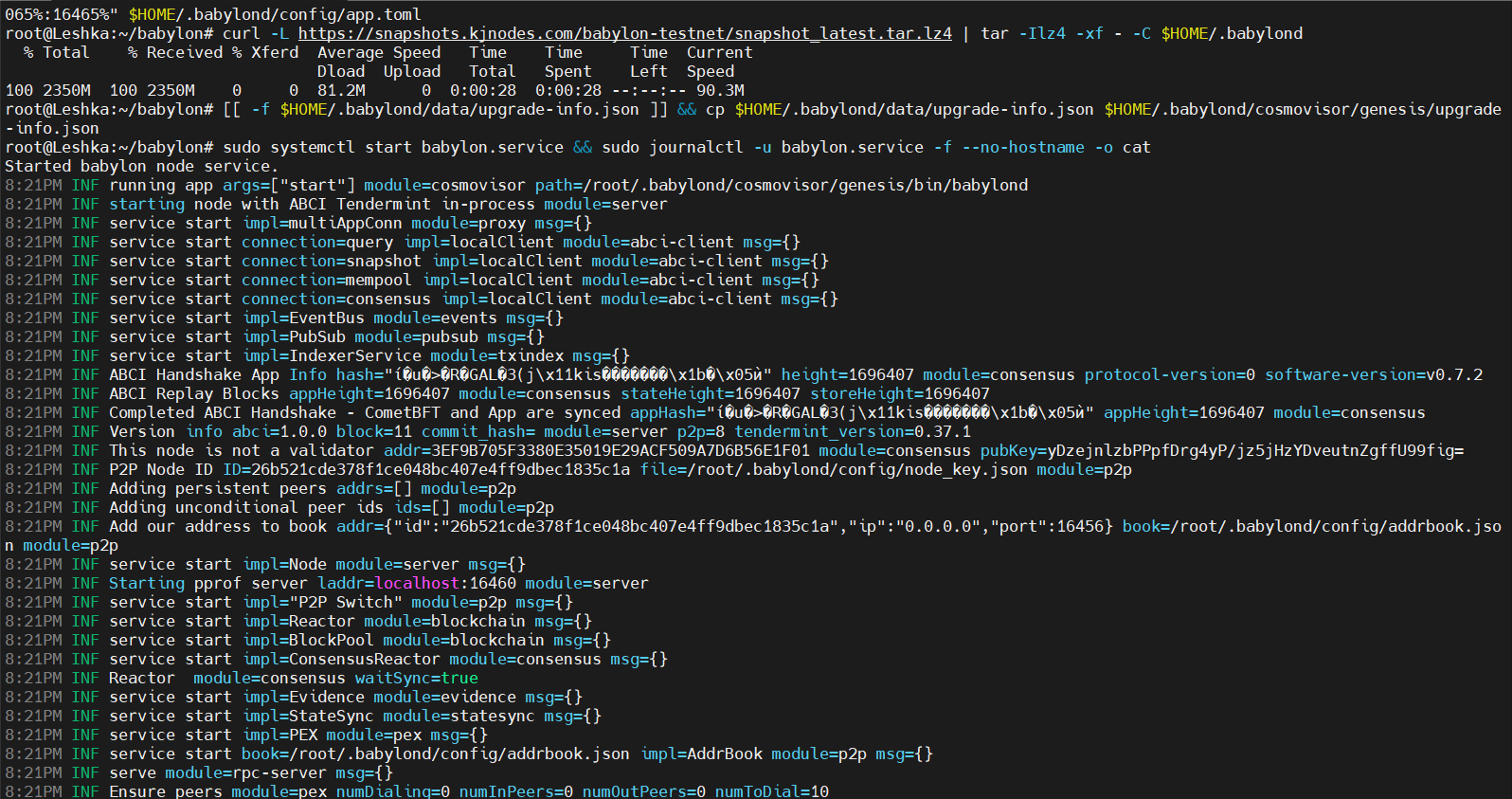1512x799 pixels.
Task: Click impl=IndexerService in the log
Action: coord(332,355)
